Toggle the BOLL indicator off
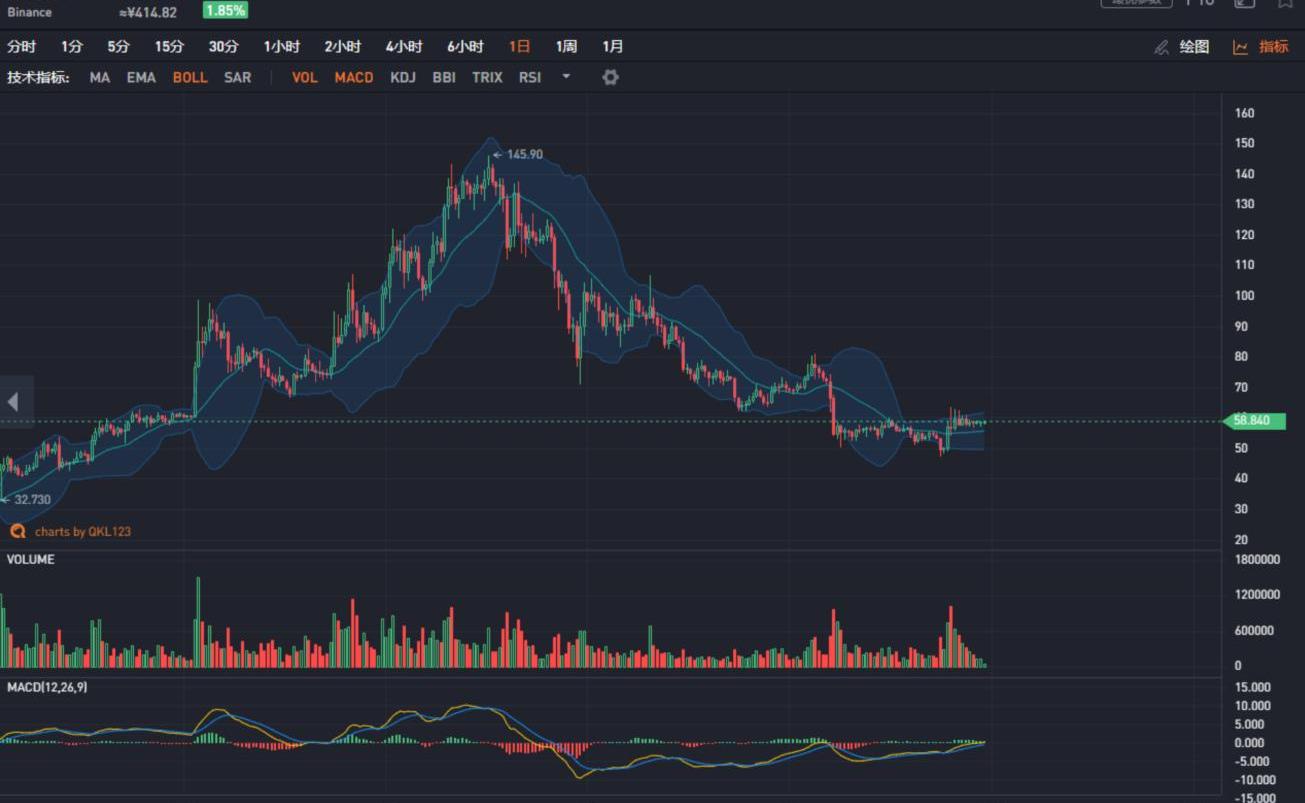The width and height of the screenshot is (1305, 803). [190, 77]
